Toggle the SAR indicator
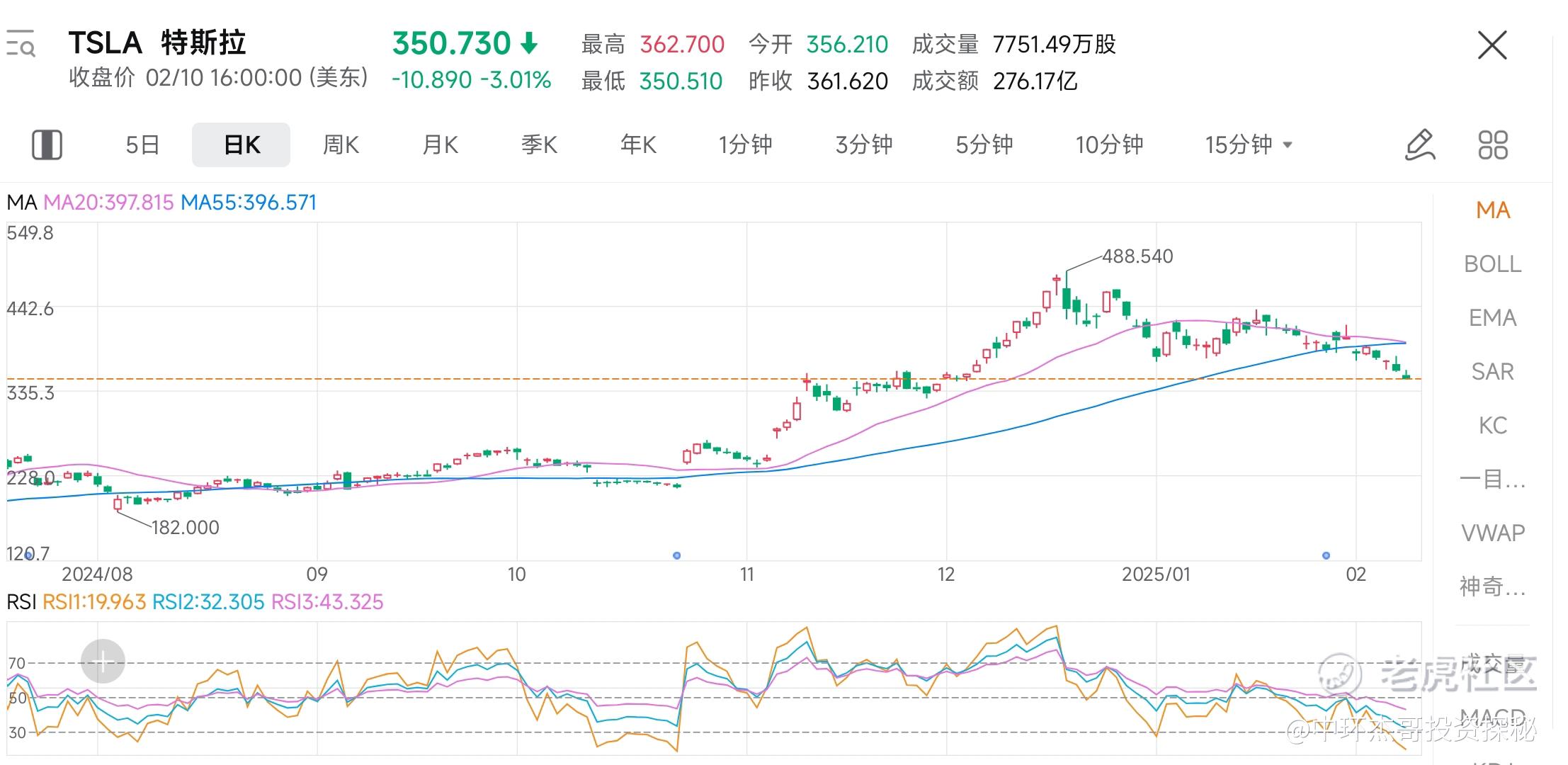Viewport: 1568px width, 765px height. (1492, 371)
